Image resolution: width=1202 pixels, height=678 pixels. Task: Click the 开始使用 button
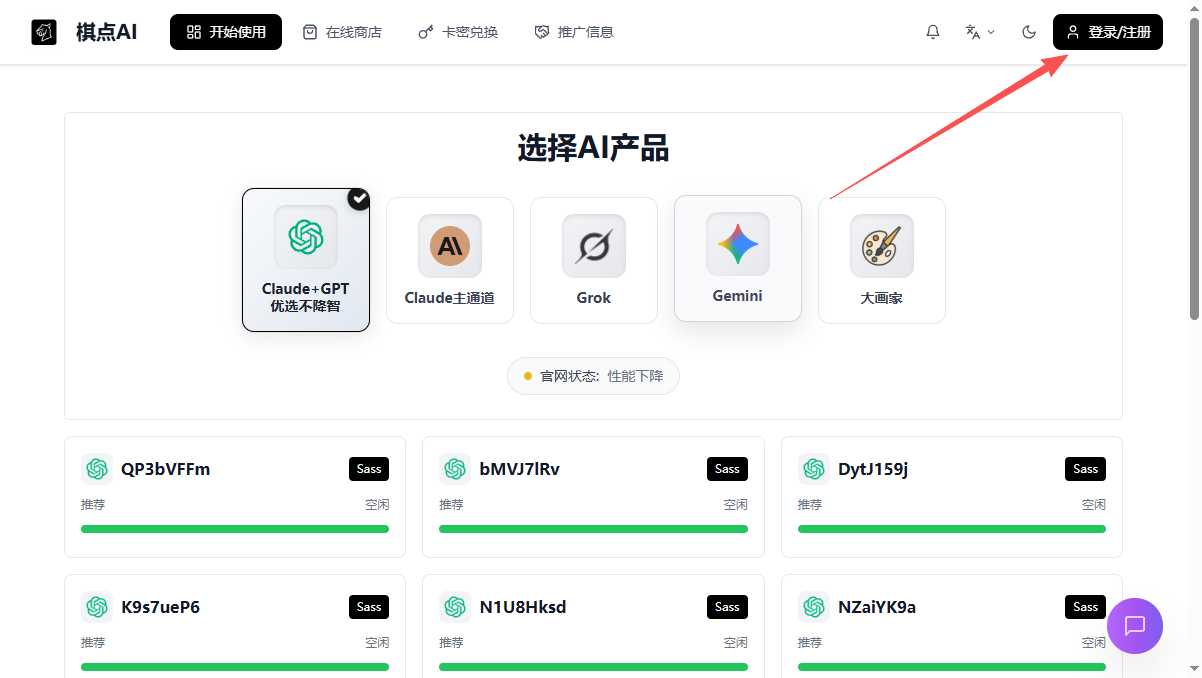(x=225, y=31)
